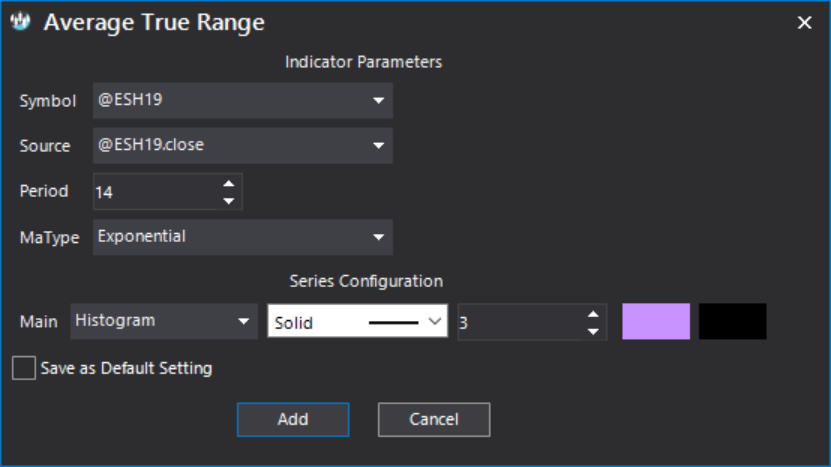
Task: Click the Cancel button
Action: coord(434,419)
